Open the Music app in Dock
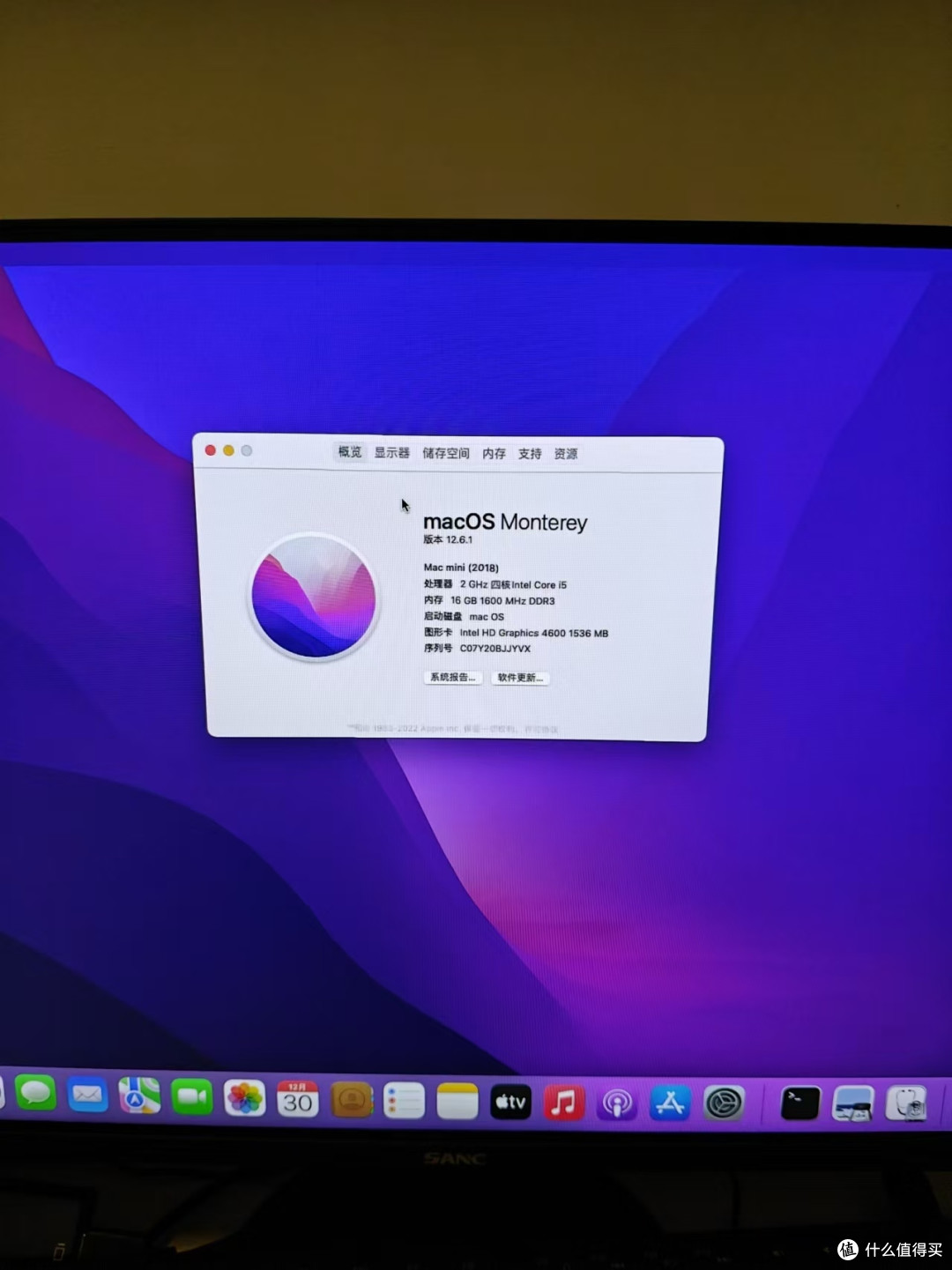952x1270 pixels. click(564, 1103)
